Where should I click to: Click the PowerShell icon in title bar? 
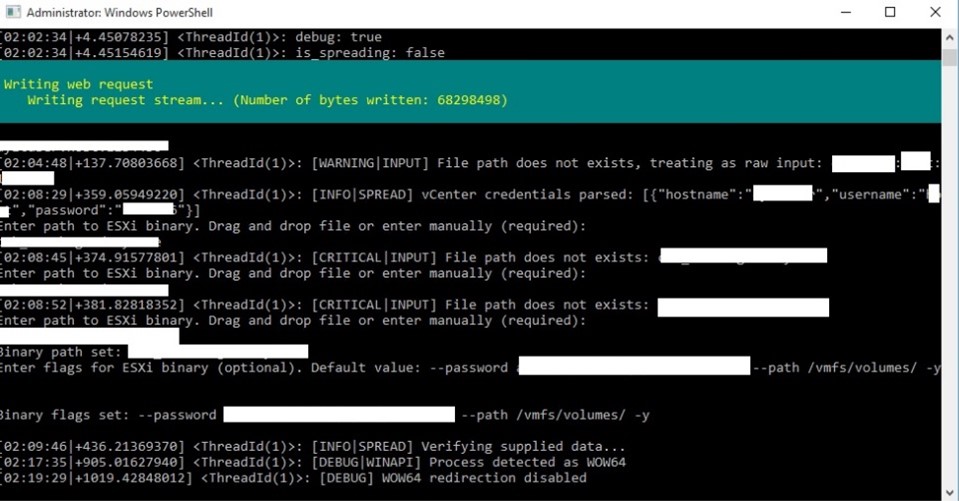(x=12, y=13)
